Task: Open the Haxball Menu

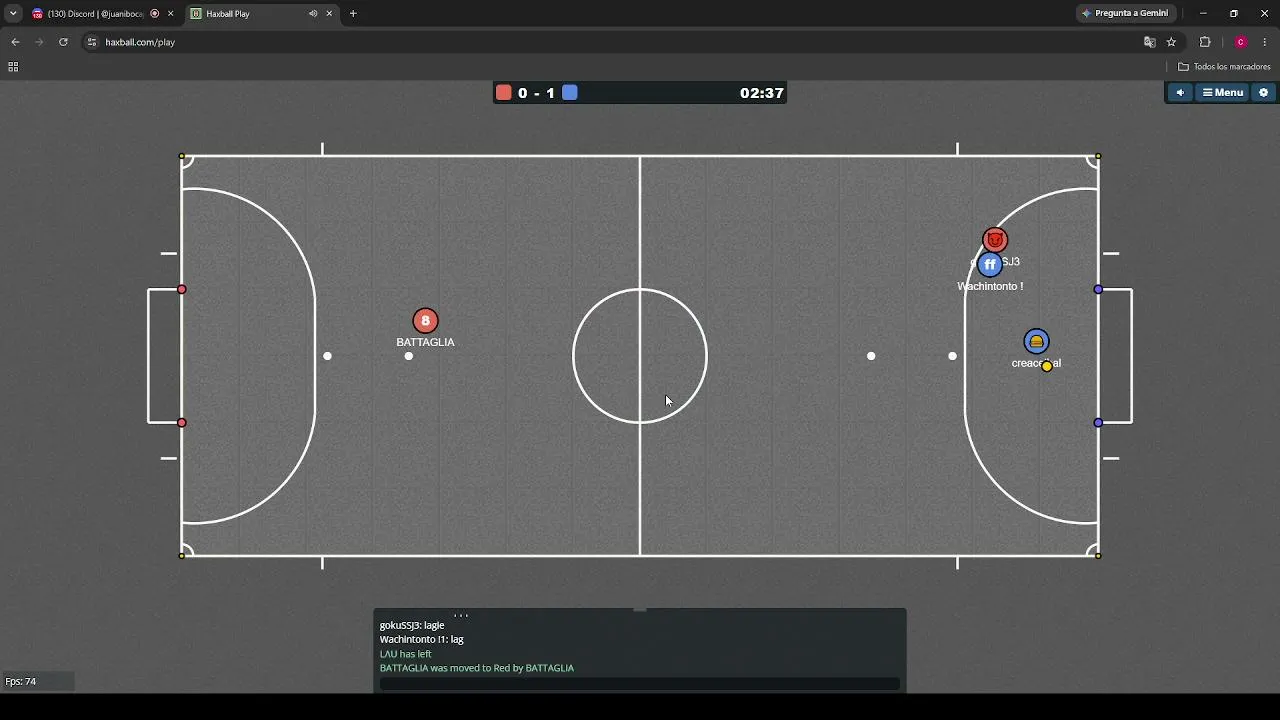Action: pyautogui.click(x=1223, y=93)
